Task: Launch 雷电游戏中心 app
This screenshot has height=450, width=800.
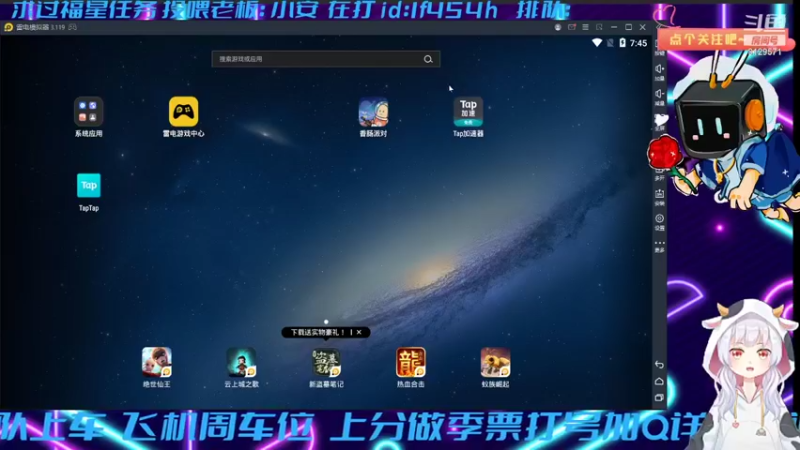Action: [x=184, y=112]
